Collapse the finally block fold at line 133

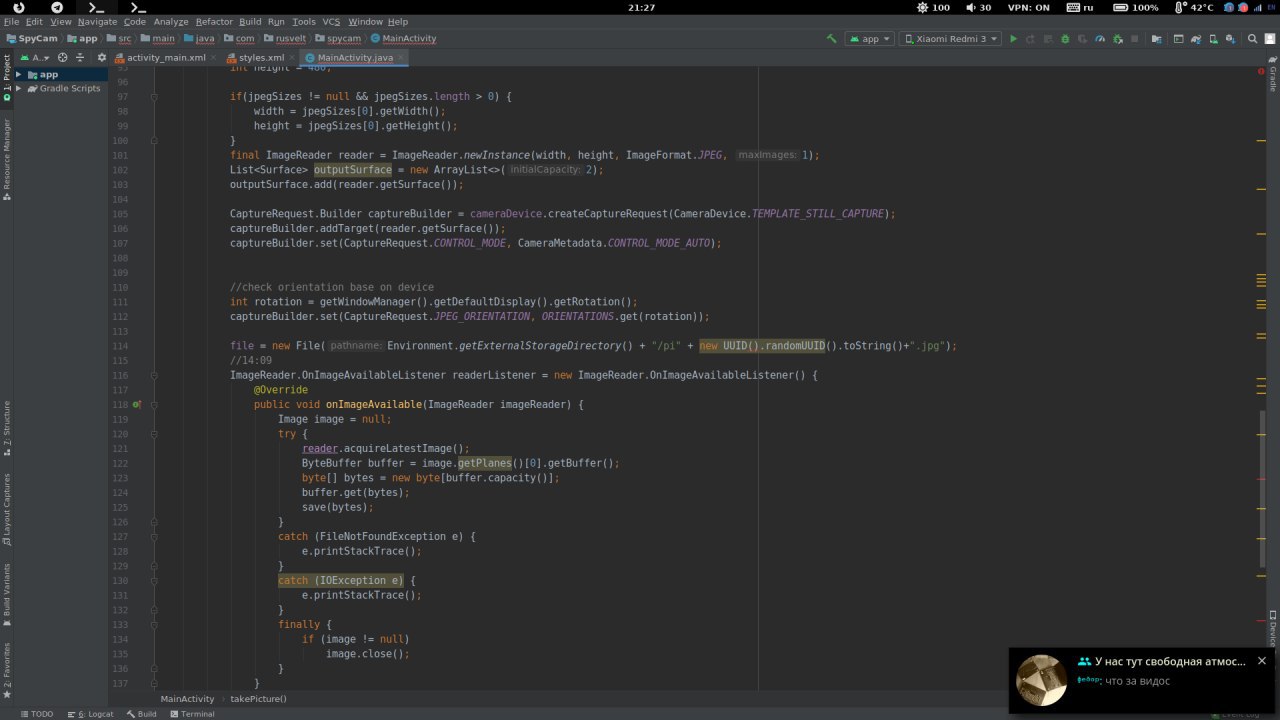point(154,624)
